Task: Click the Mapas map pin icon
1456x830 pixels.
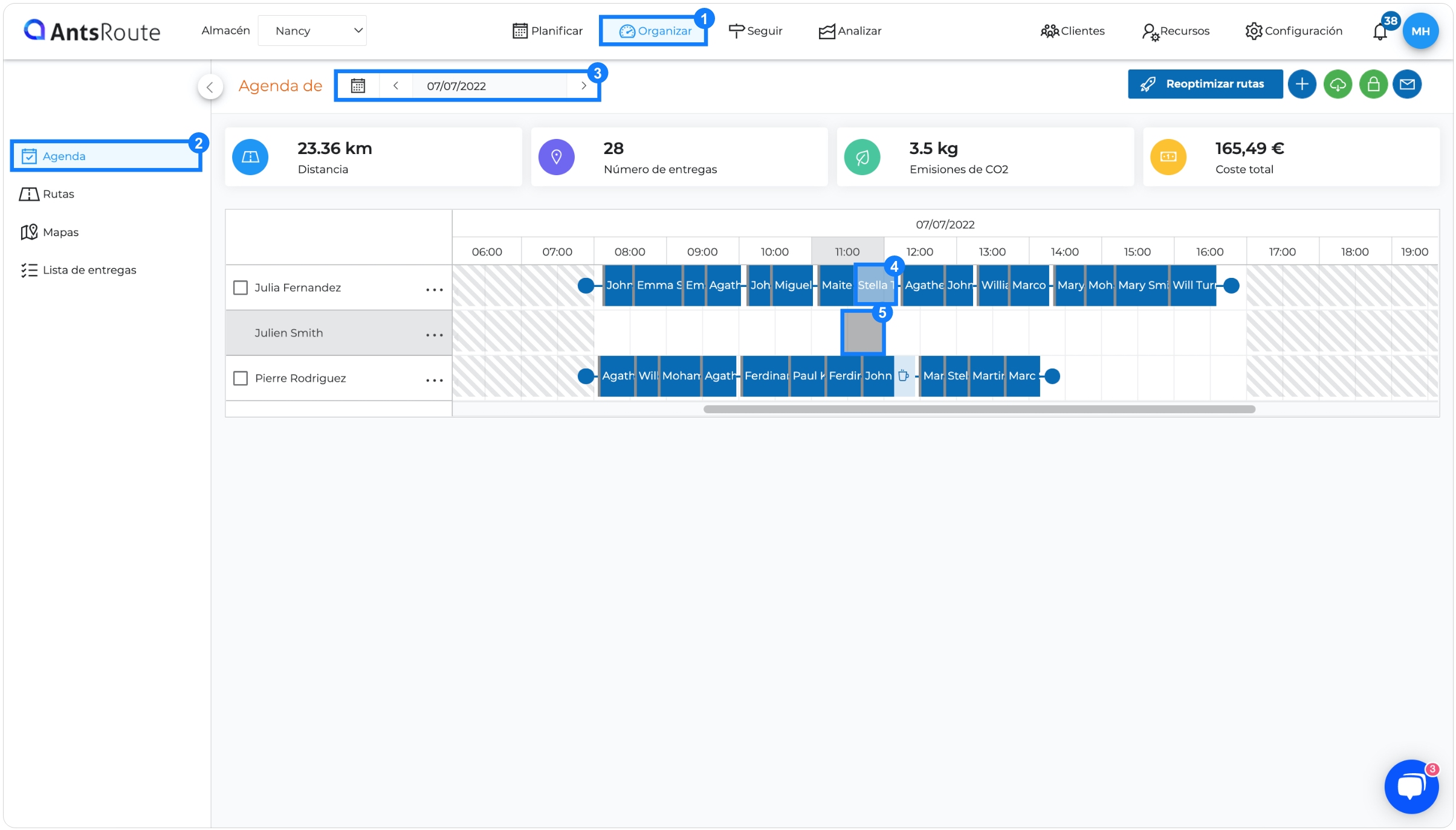Action: click(29, 232)
